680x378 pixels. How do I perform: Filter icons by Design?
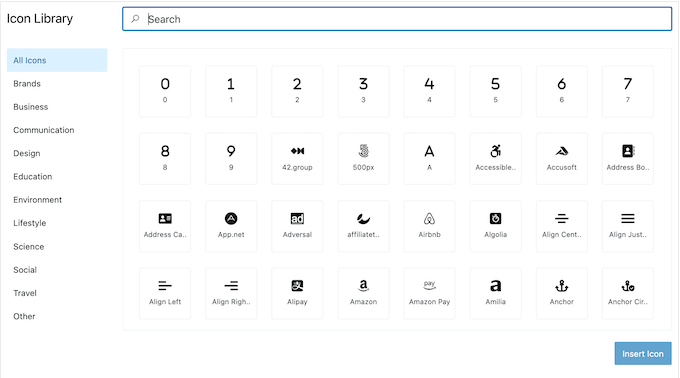tap(57, 153)
